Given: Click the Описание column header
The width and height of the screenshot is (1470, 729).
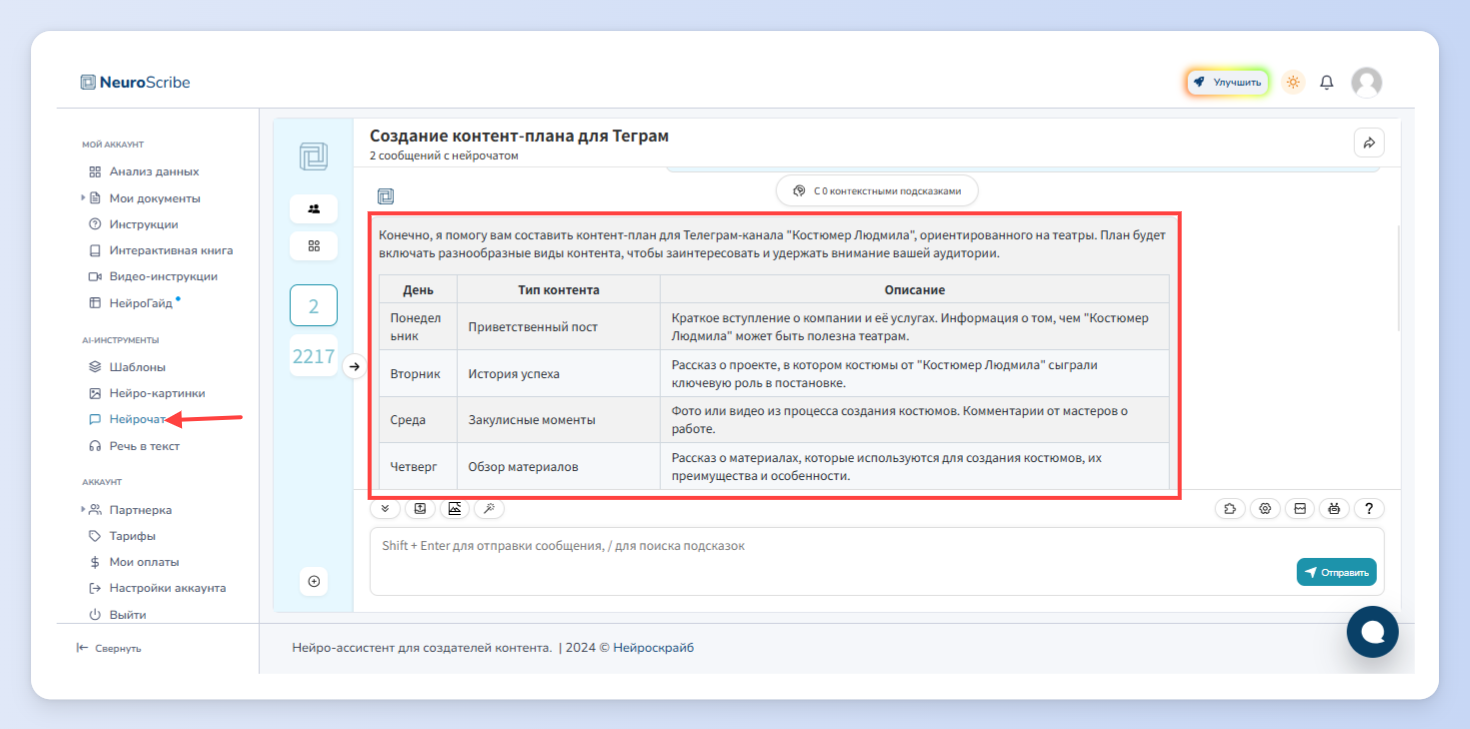Looking at the screenshot, I should coord(915,289).
